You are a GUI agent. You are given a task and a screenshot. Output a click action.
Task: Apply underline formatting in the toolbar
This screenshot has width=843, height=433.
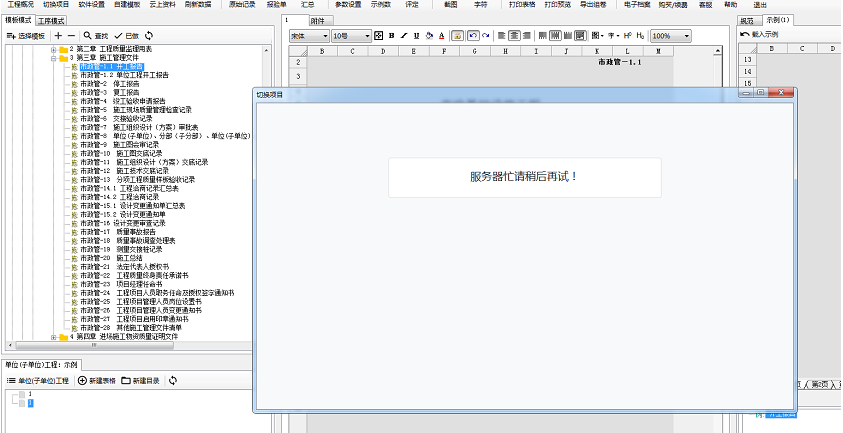(x=416, y=36)
